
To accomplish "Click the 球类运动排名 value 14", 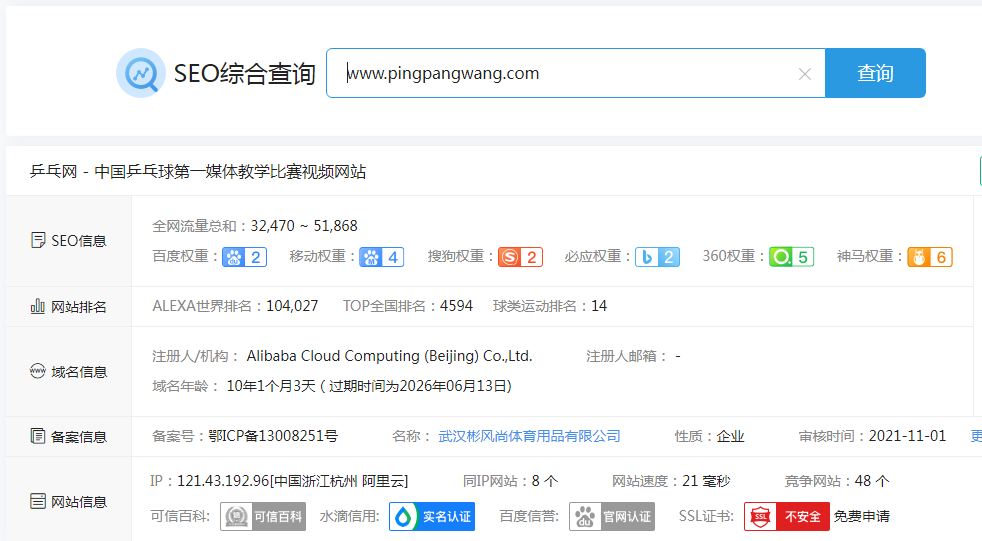I will click(599, 306).
